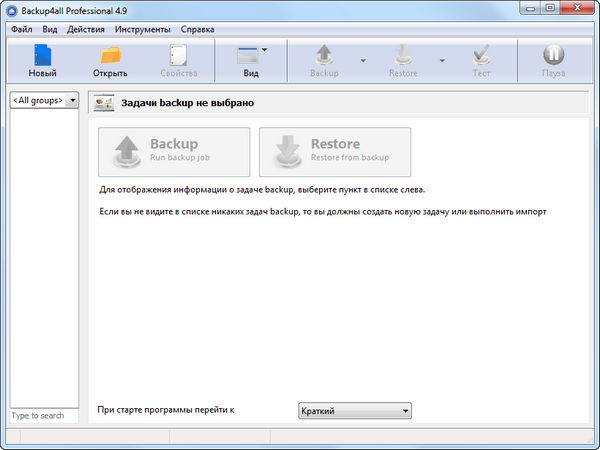600x450 pixels.
Task: Click the Пауза pause toolbar icon
Action: click(554, 55)
